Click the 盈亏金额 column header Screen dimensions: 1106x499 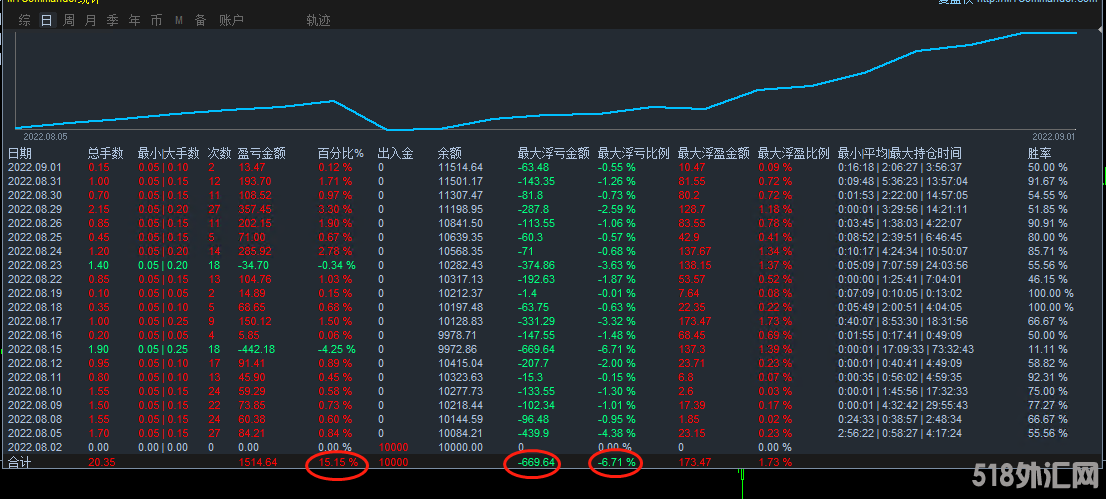coord(262,153)
